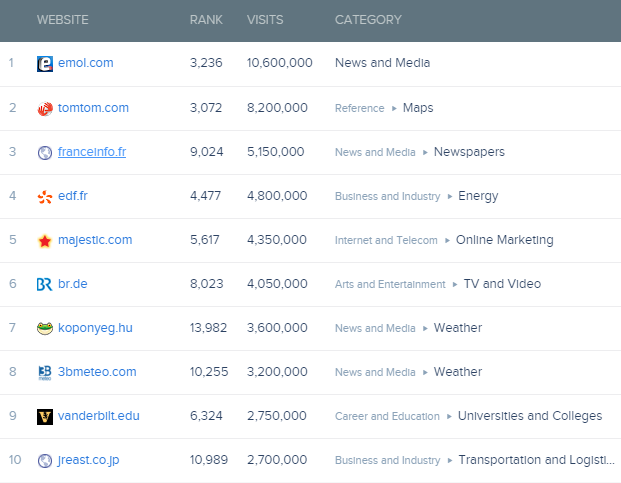Click the frog icon beside koponyeg.hu
This screenshot has width=621, height=483.
[x=45, y=328]
